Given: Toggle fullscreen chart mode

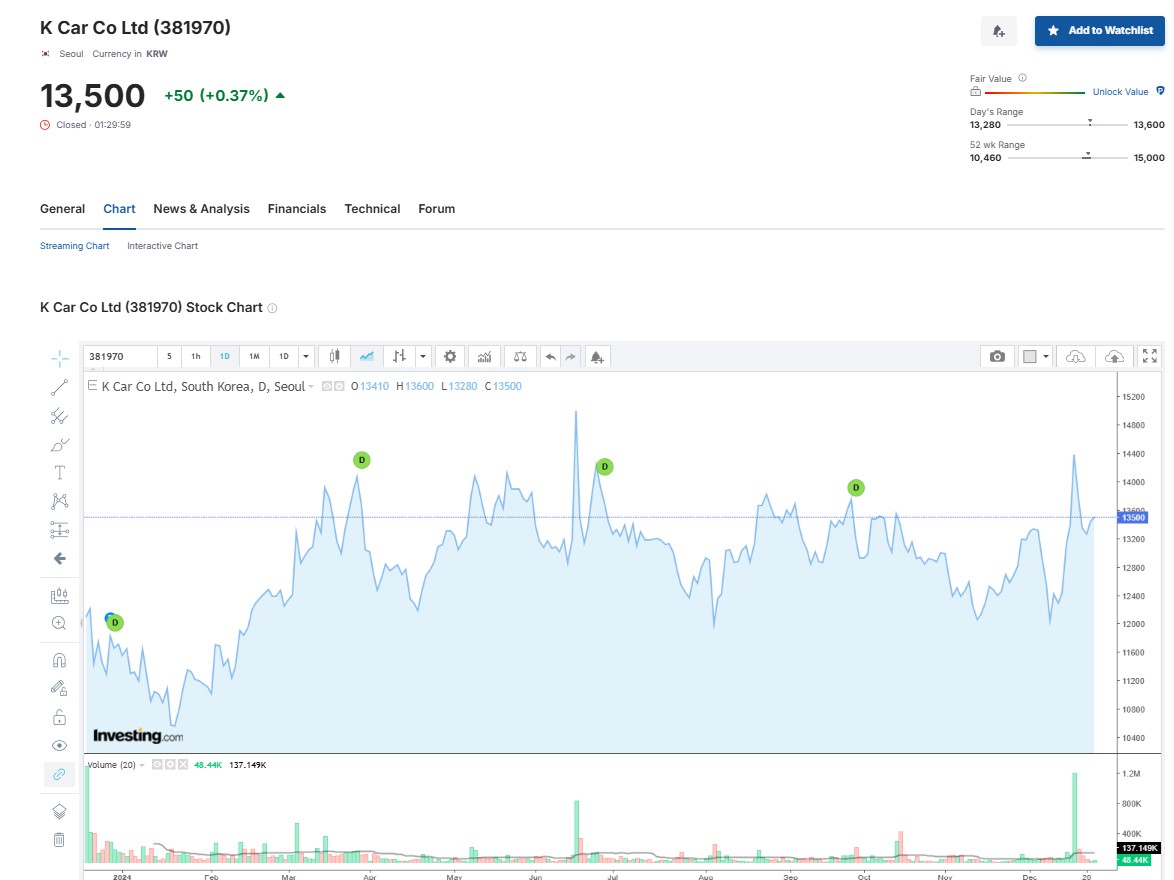Looking at the screenshot, I should coord(1150,356).
